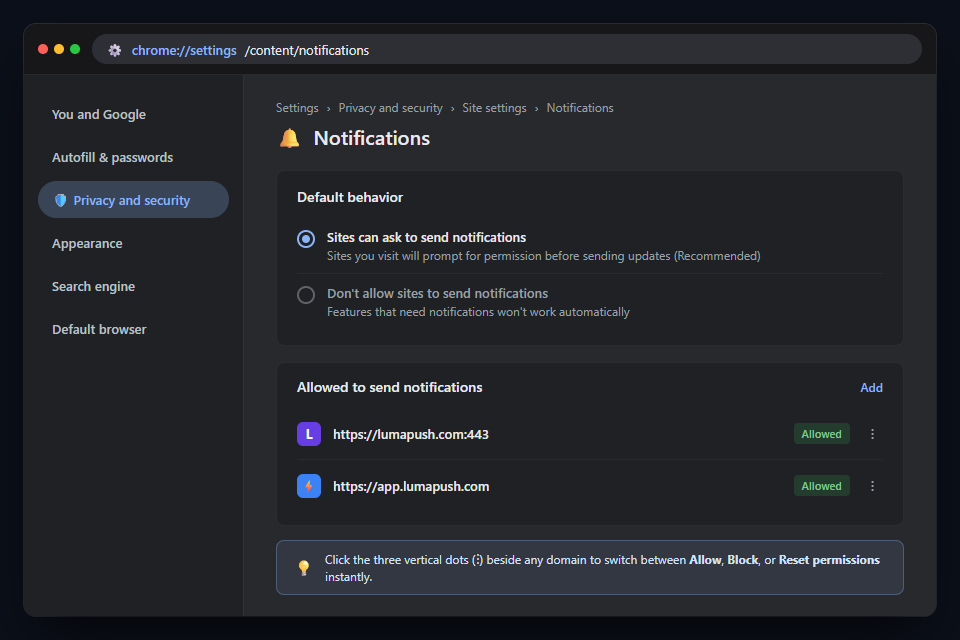Click the lightning icon for app.lumapush.com
The width and height of the screenshot is (960, 640).
(x=309, y=486)
